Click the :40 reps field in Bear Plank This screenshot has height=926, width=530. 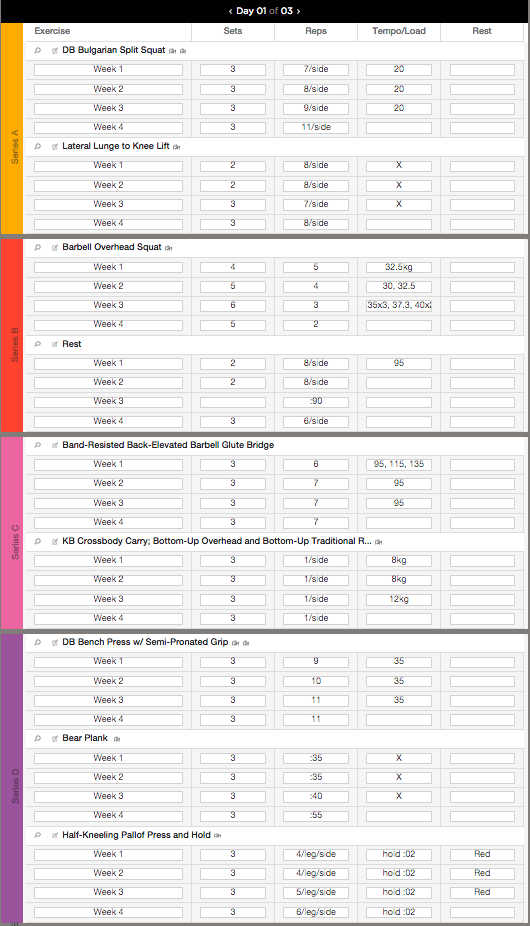coord(316,797)
